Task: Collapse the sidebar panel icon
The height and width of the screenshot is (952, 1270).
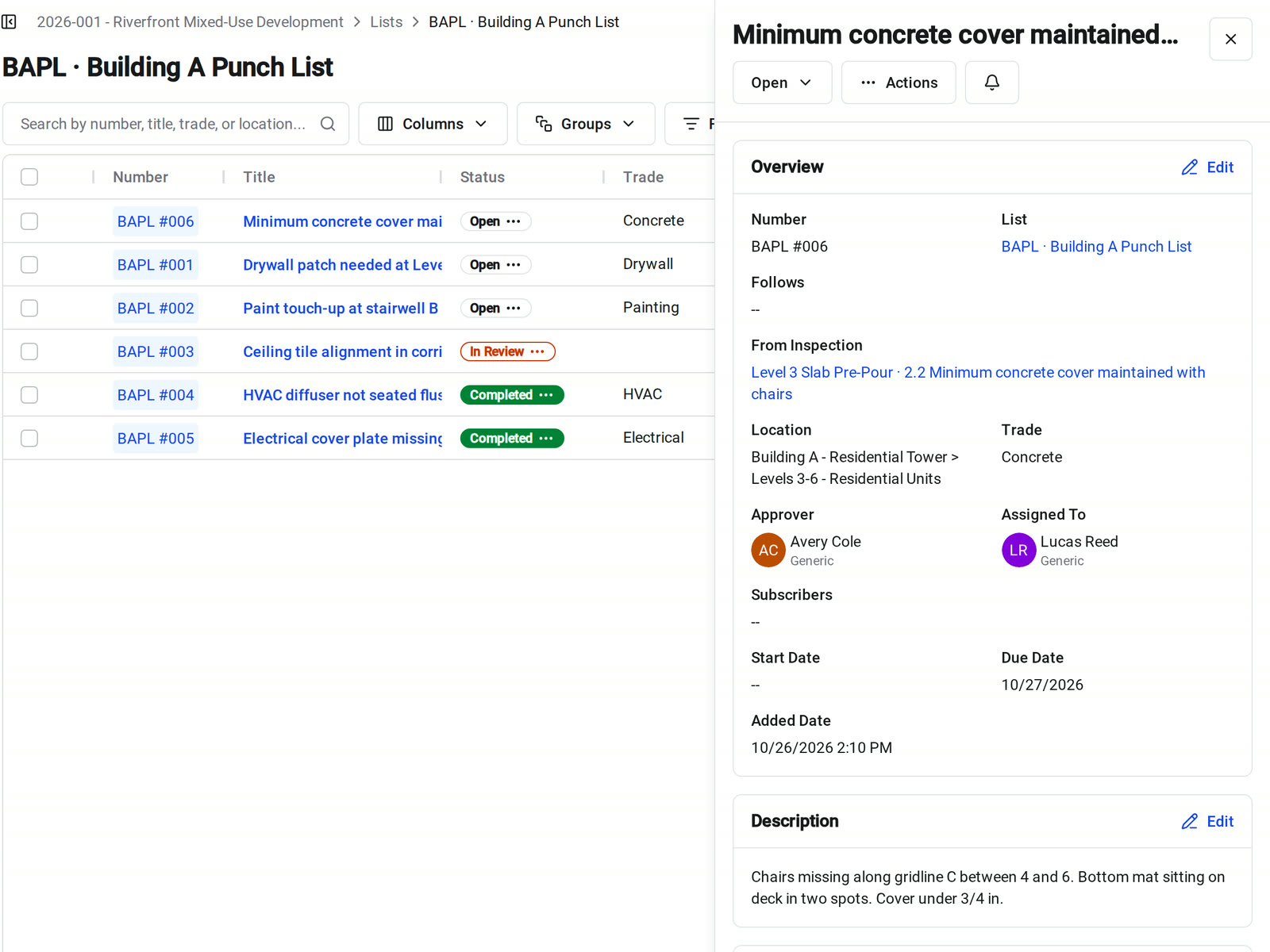Action: click(x=10, y=22)
